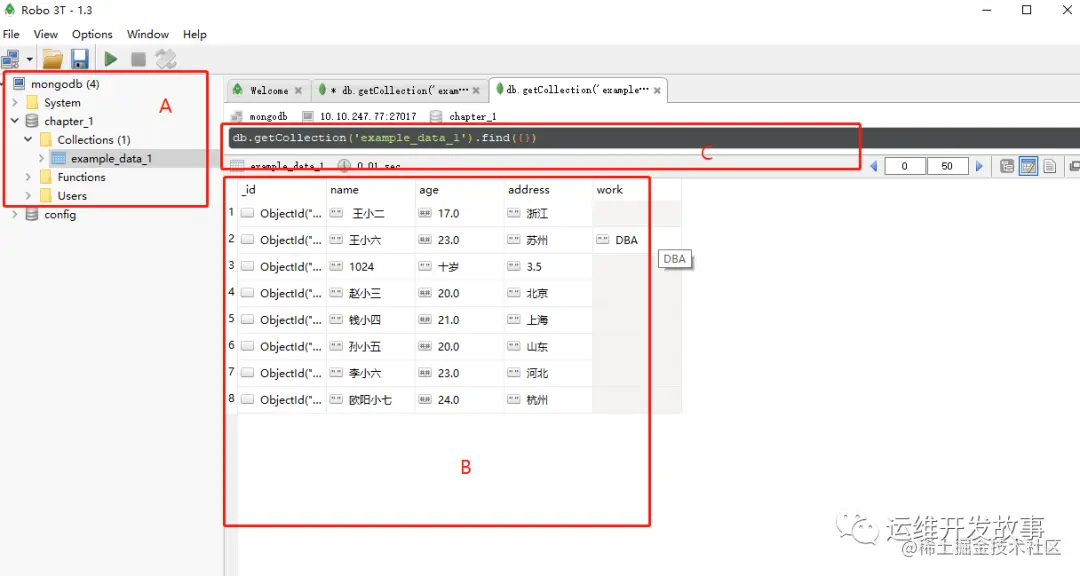The image size is (1080, 576).
Task: Click the rotate orientation toolbar icon
Action: pyautogui.click(x=166, y=59)
